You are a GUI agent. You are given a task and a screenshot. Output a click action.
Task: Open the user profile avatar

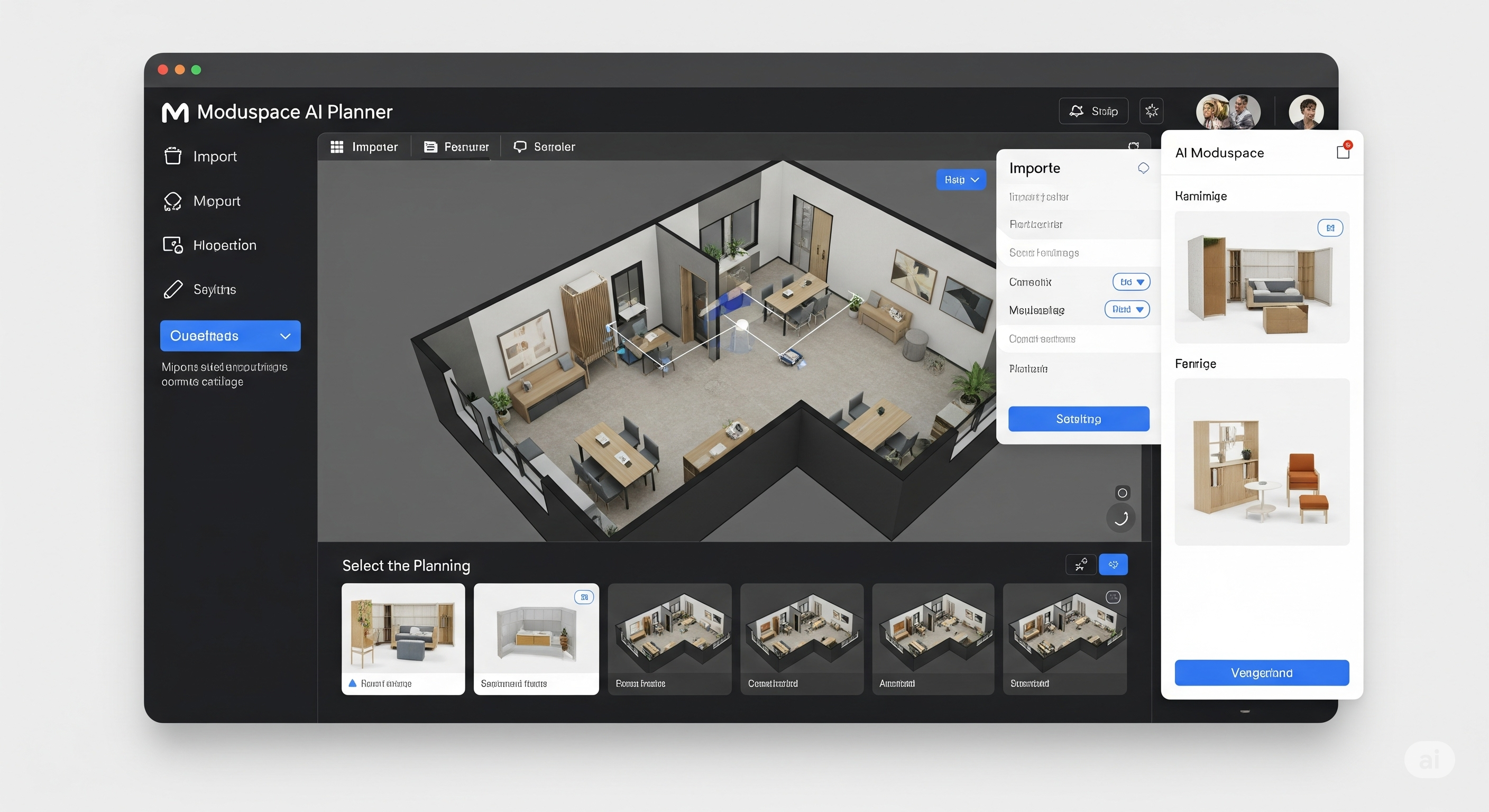click(1306, 112)
